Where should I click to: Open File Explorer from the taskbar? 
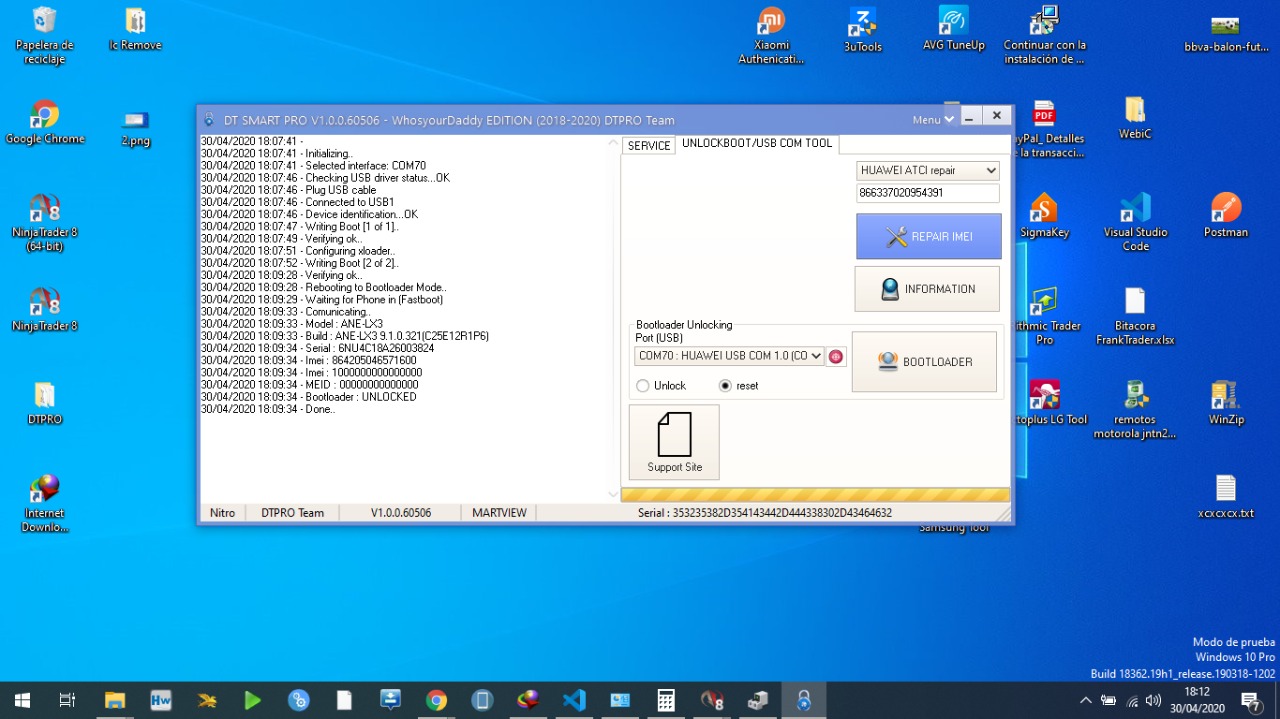point(114,700)
